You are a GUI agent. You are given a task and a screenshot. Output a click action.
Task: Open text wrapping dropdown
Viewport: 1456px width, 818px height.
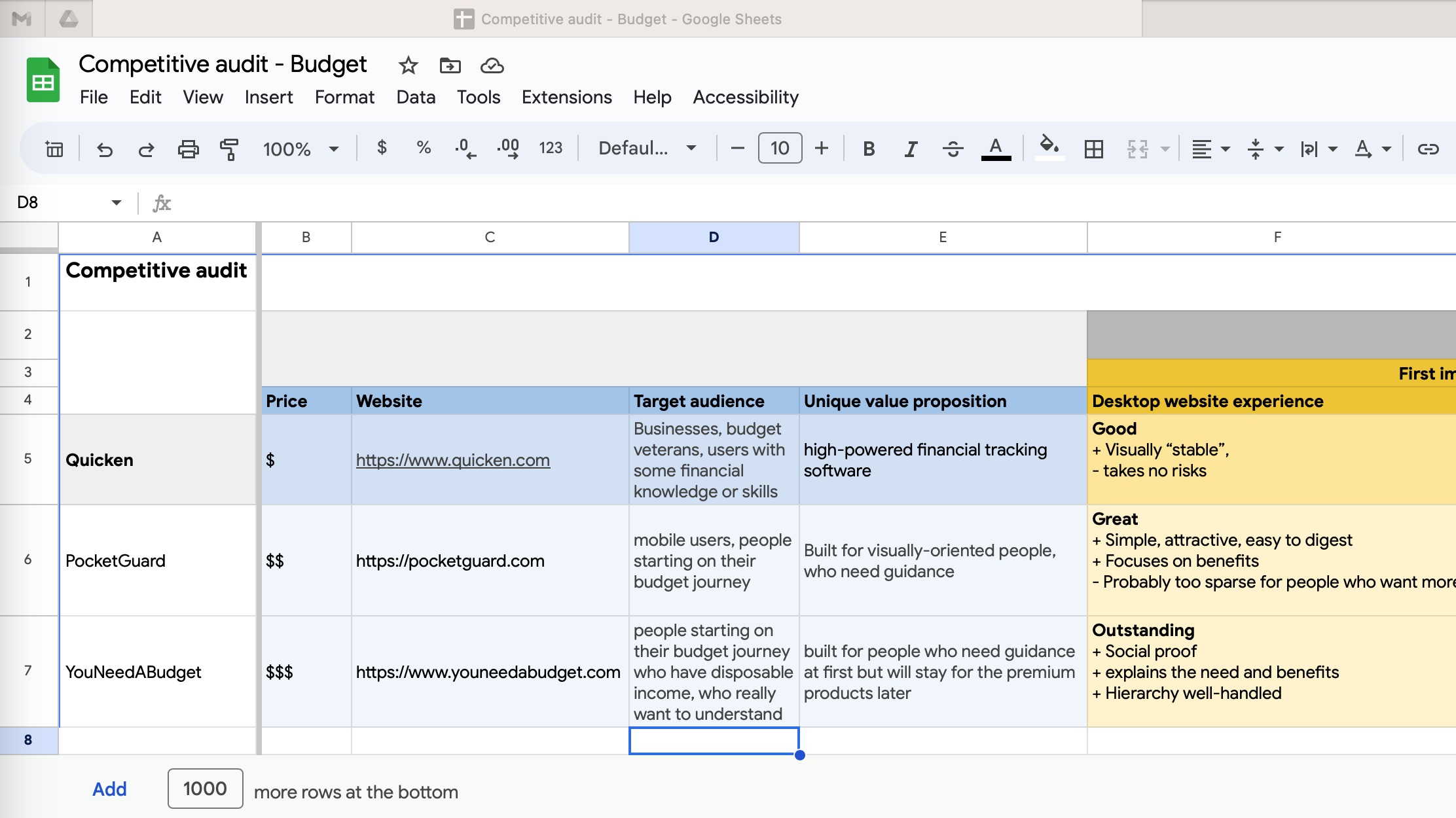tap(1319, 149)
